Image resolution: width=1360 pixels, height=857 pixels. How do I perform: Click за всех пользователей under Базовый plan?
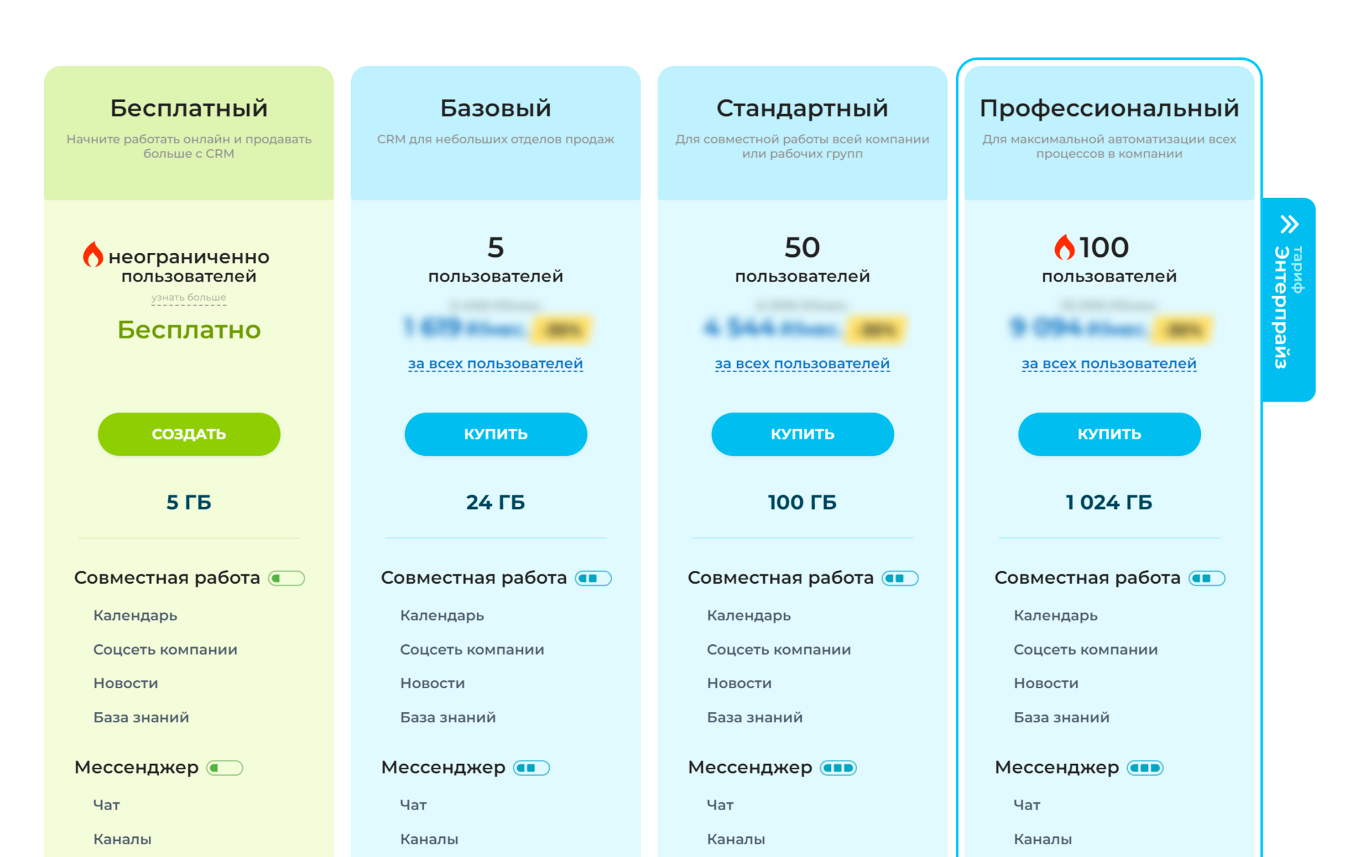click(496, 363)
